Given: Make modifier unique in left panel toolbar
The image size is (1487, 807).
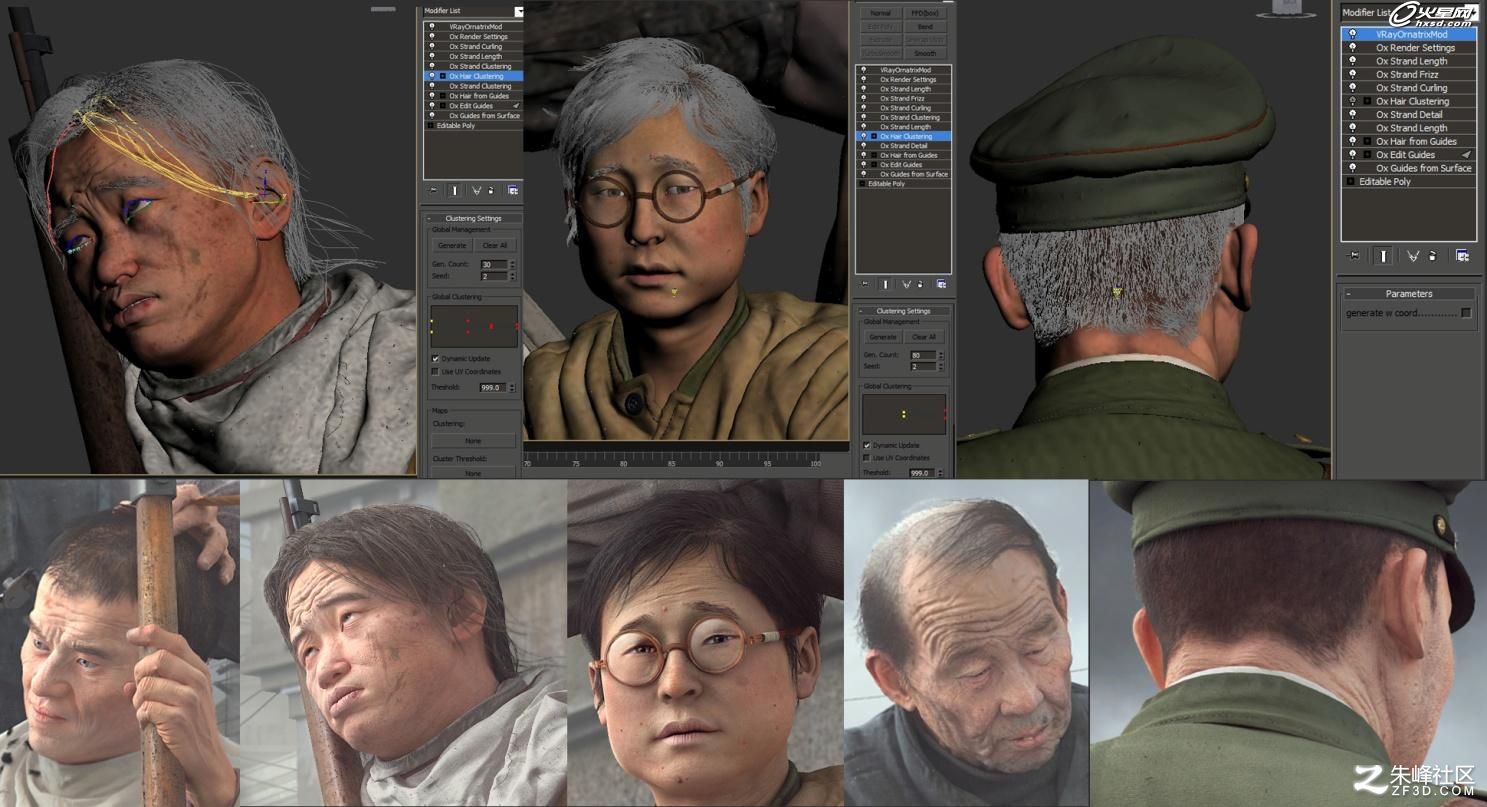Looking at the screenshot, I should 477,189.
